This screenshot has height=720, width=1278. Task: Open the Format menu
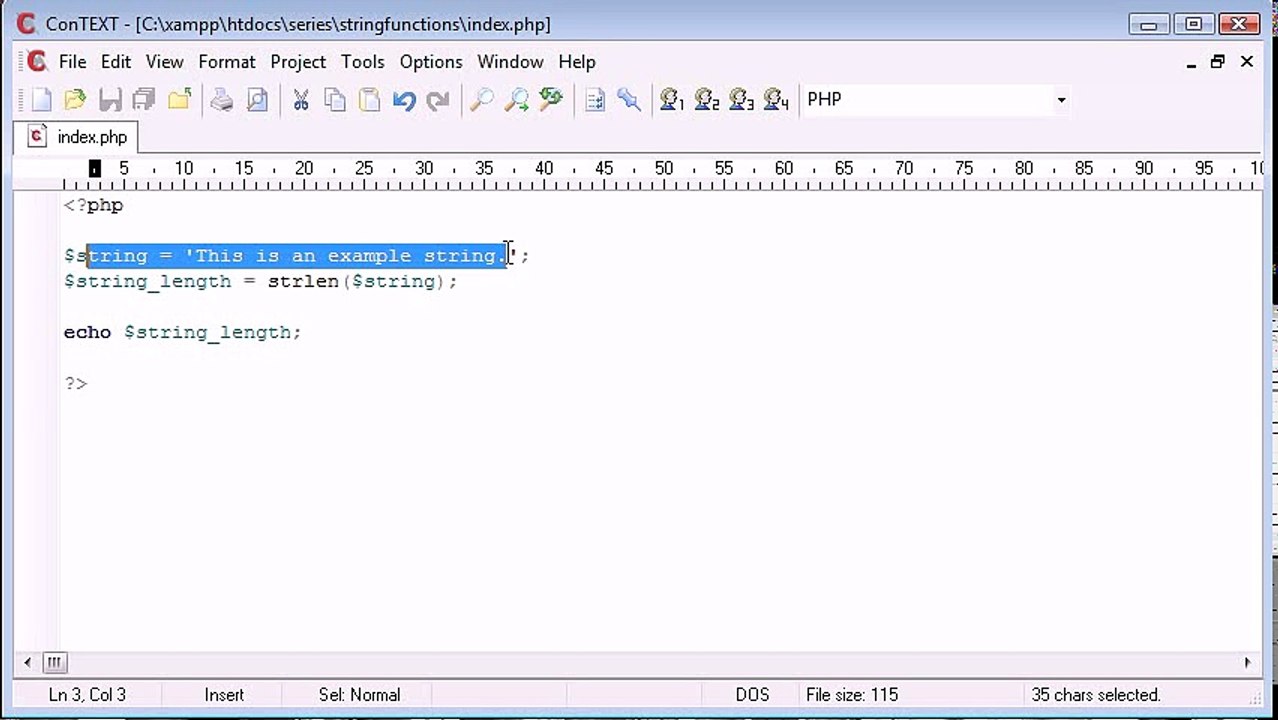[x=227, y=62]
